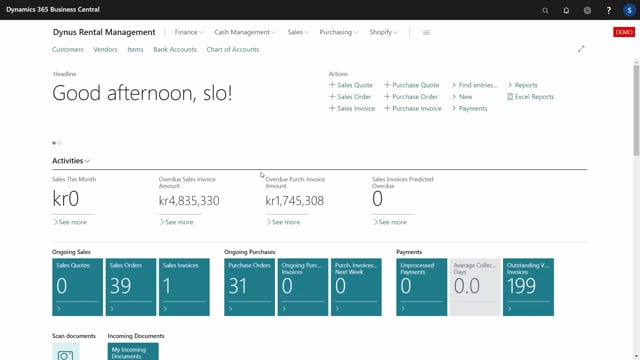This screenshot has width=640, height=360.
Task: Select the second headline dot indicator
Action: point(59,143)
